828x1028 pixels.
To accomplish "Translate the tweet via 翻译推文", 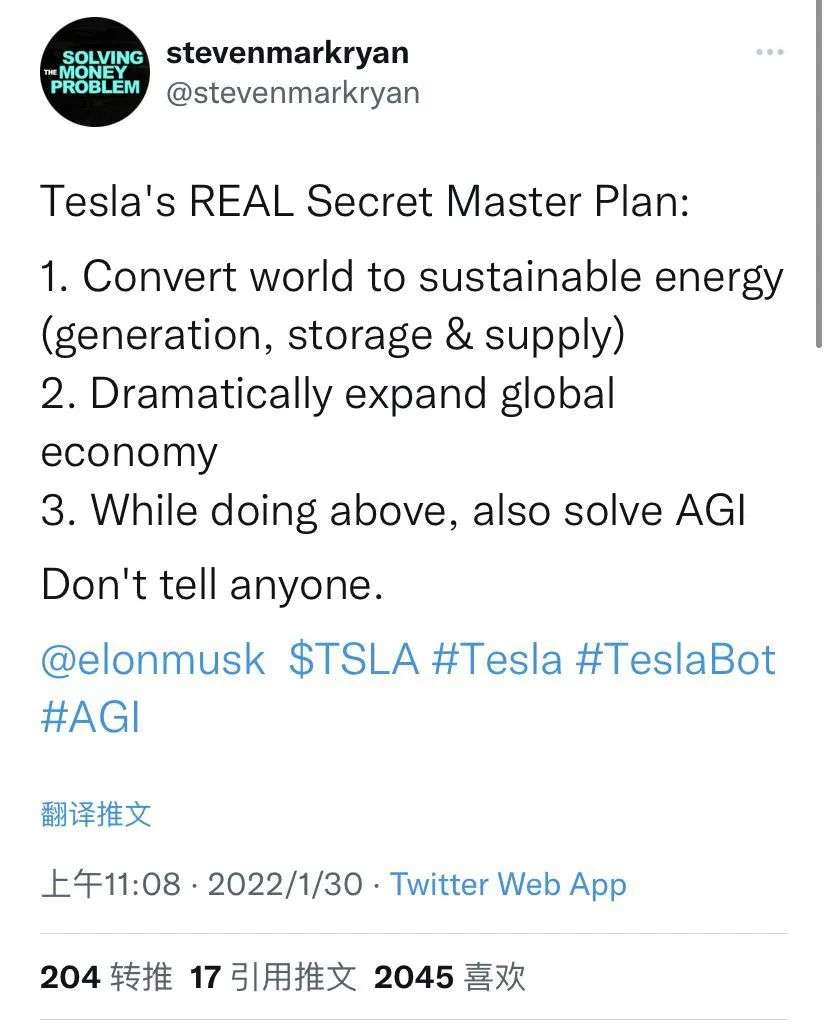I will coord(96,814).
